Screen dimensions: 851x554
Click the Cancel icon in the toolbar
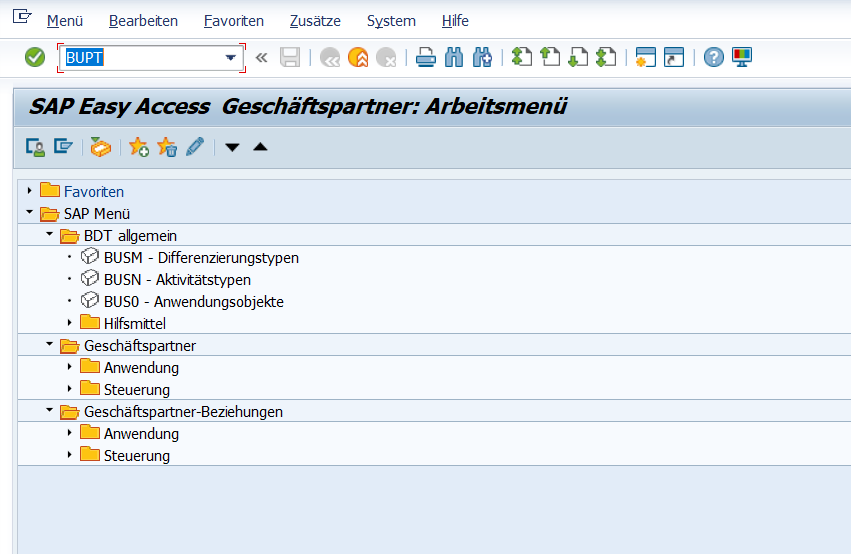(x=386, y=58)
